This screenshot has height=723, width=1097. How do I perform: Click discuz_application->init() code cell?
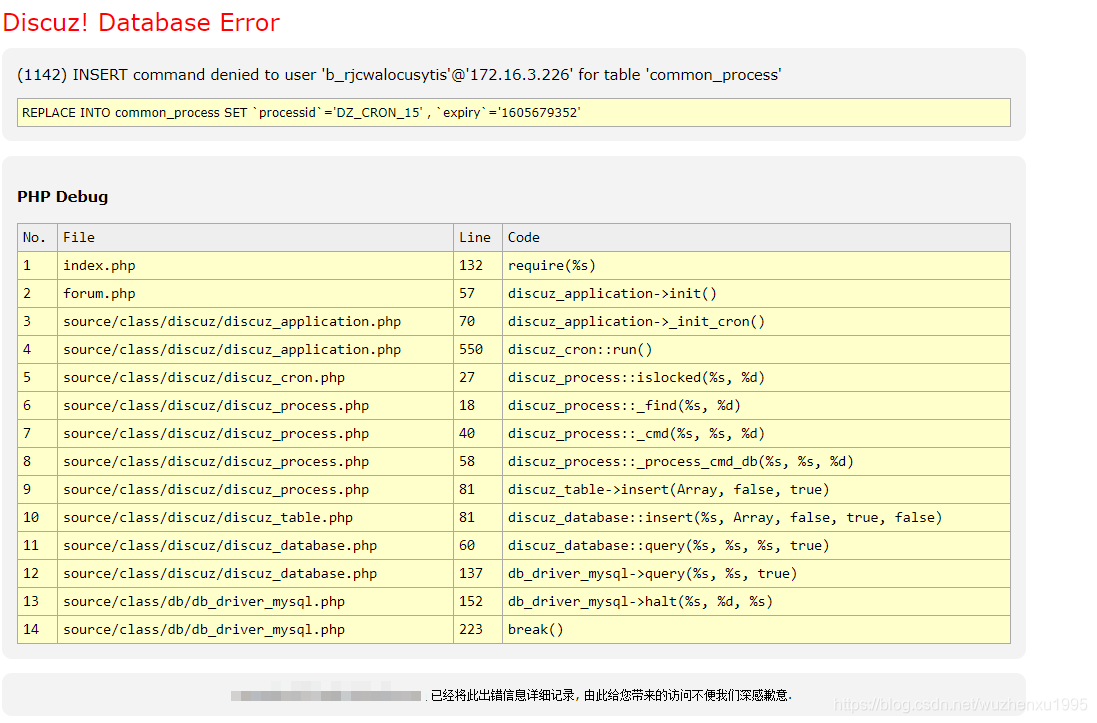click(756, 294)
